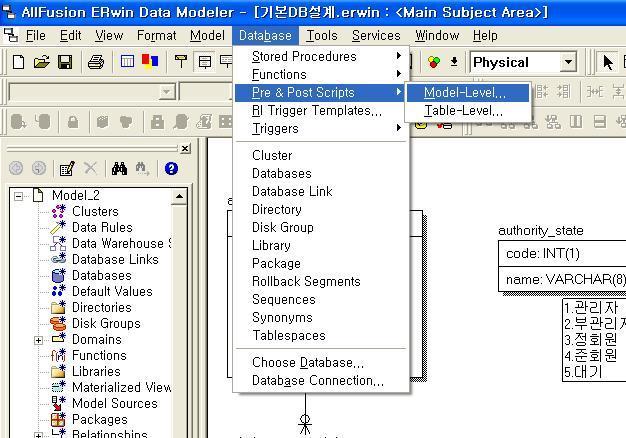This screenshot has height=438, width=626.
Task: Click the delete X icon in explorer toolbar
Action: pos(91,168)
